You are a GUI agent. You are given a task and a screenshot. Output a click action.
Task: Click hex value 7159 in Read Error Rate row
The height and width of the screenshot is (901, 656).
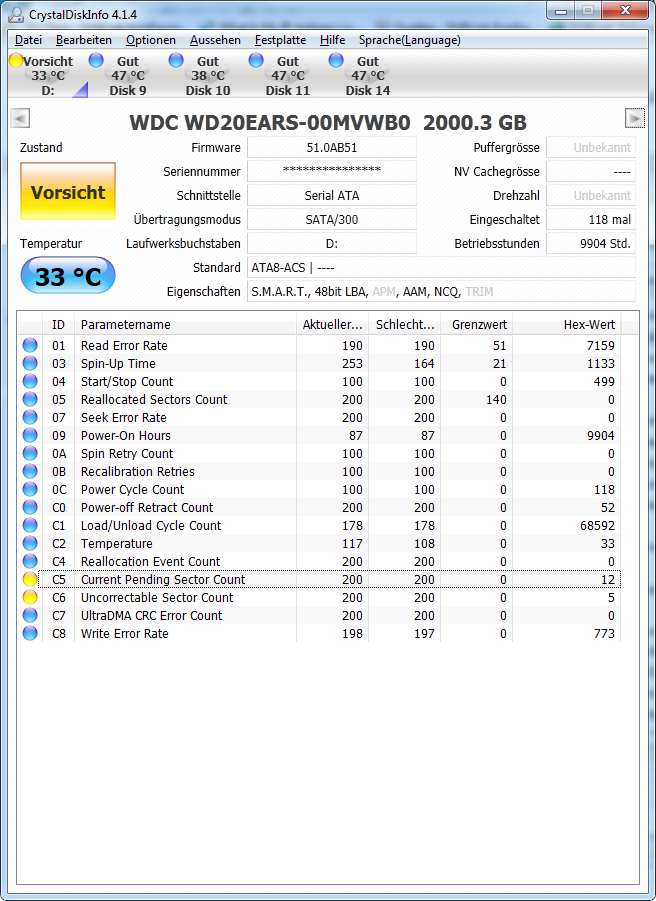click(x=601, y=345)
